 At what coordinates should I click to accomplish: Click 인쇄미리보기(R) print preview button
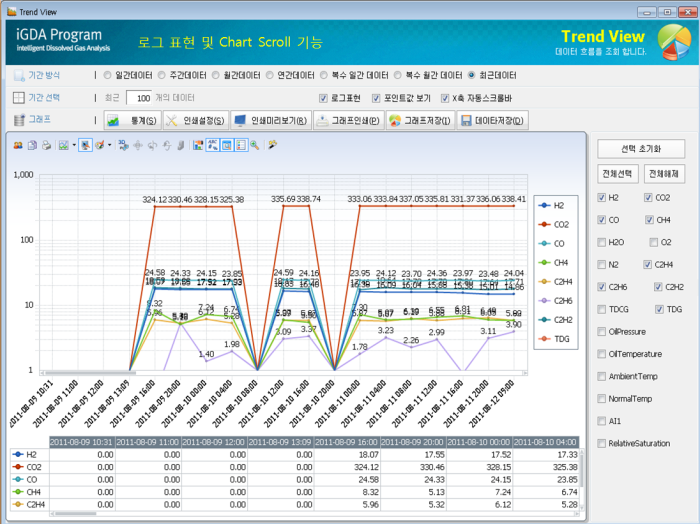[271, 121]
